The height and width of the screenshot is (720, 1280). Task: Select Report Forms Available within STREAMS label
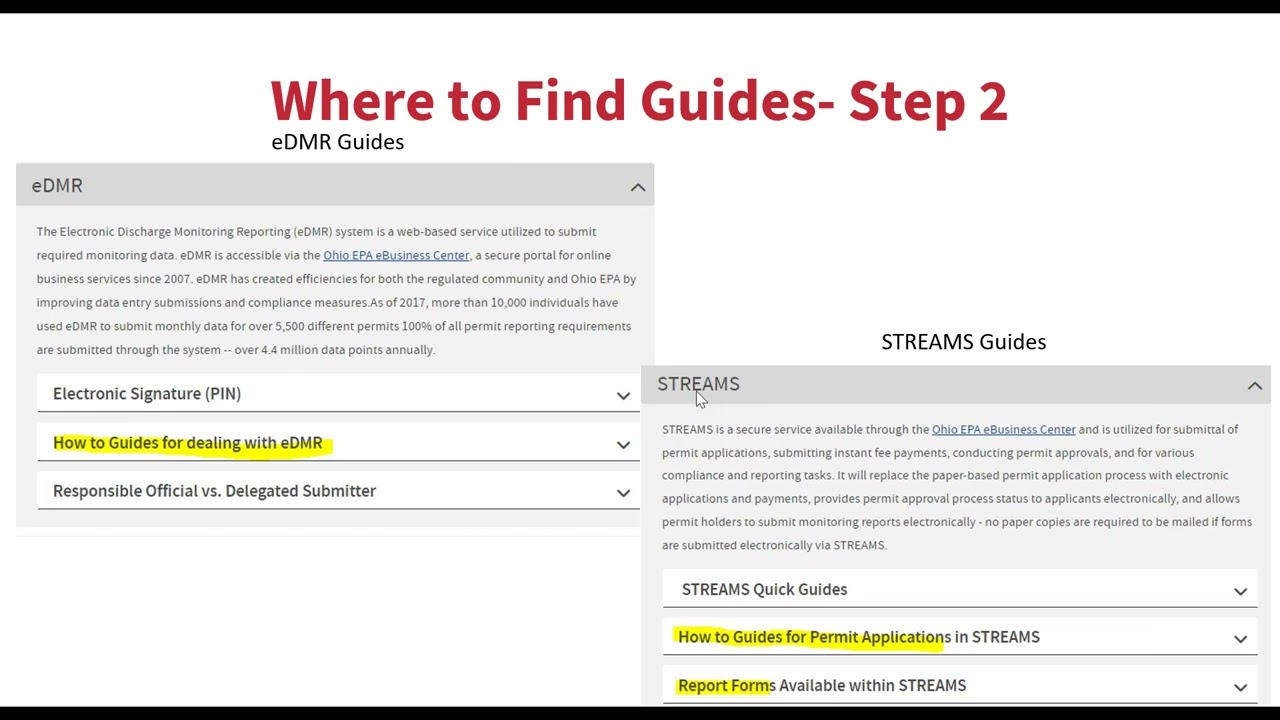(822, 685)
